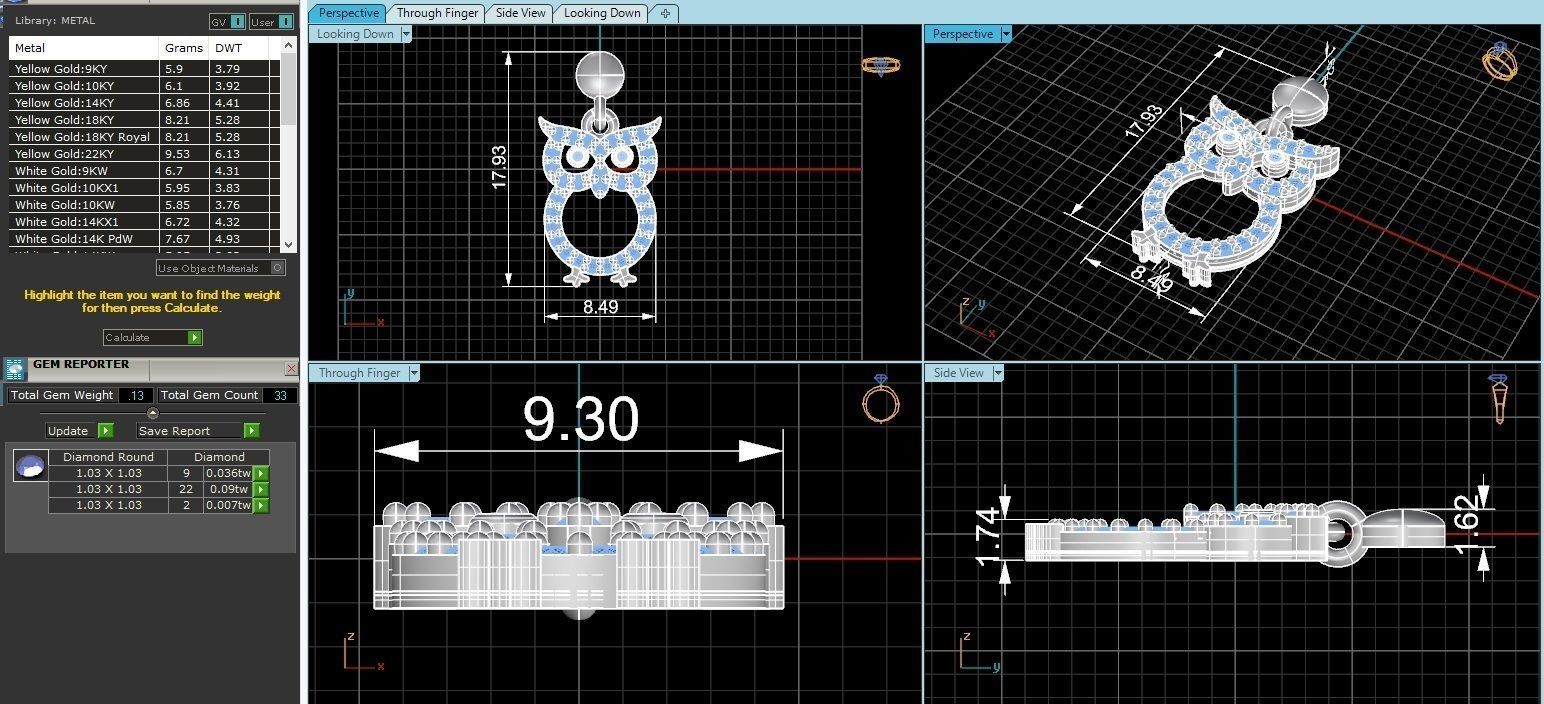The image size is (1544, 704).
Task: Click the ring icon in Side View viewport
Action: pyautogui.click(x=1498, y=398)
